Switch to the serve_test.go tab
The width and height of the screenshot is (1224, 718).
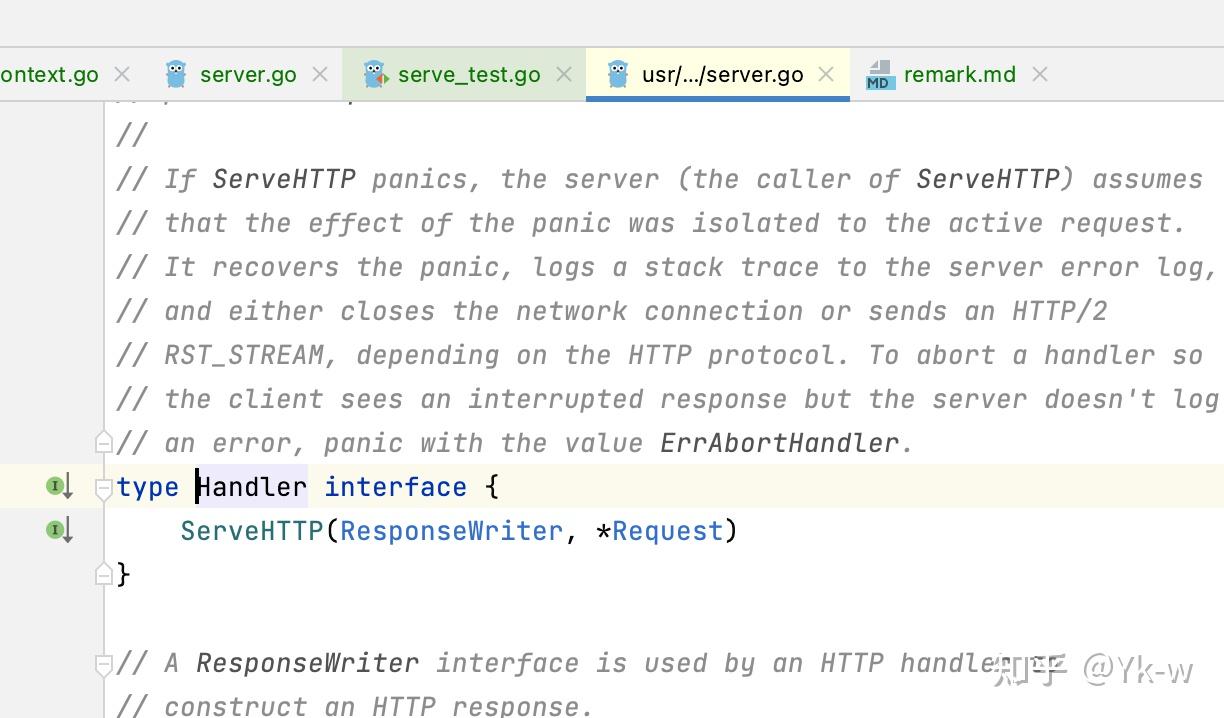pos(468,73)
